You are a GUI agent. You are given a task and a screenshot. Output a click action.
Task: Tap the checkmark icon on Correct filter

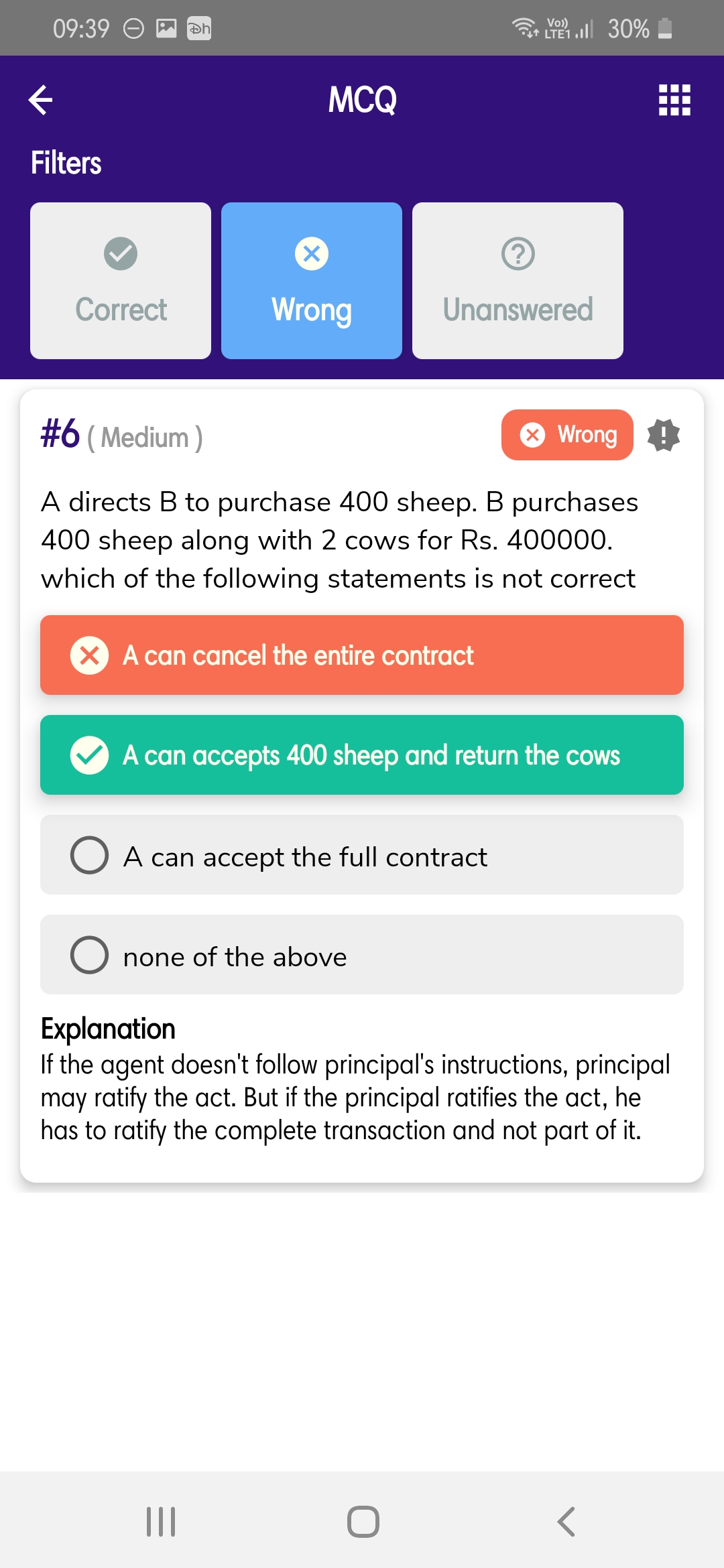[121, 254]
